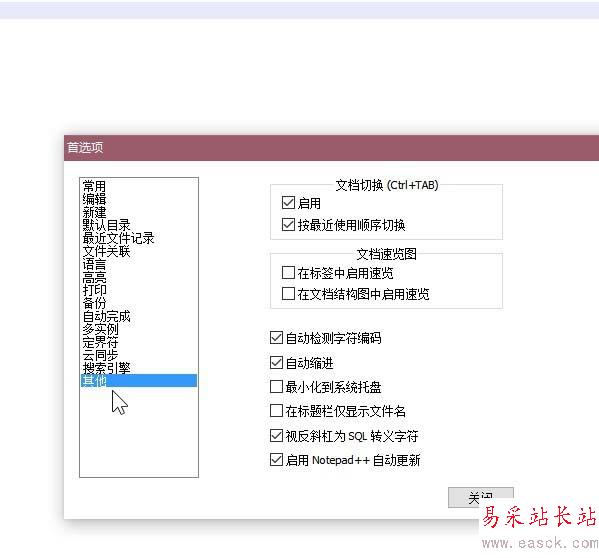Pick 定界符 from the category list
Viewport: 599px width, 558px height.
(139, 341)
